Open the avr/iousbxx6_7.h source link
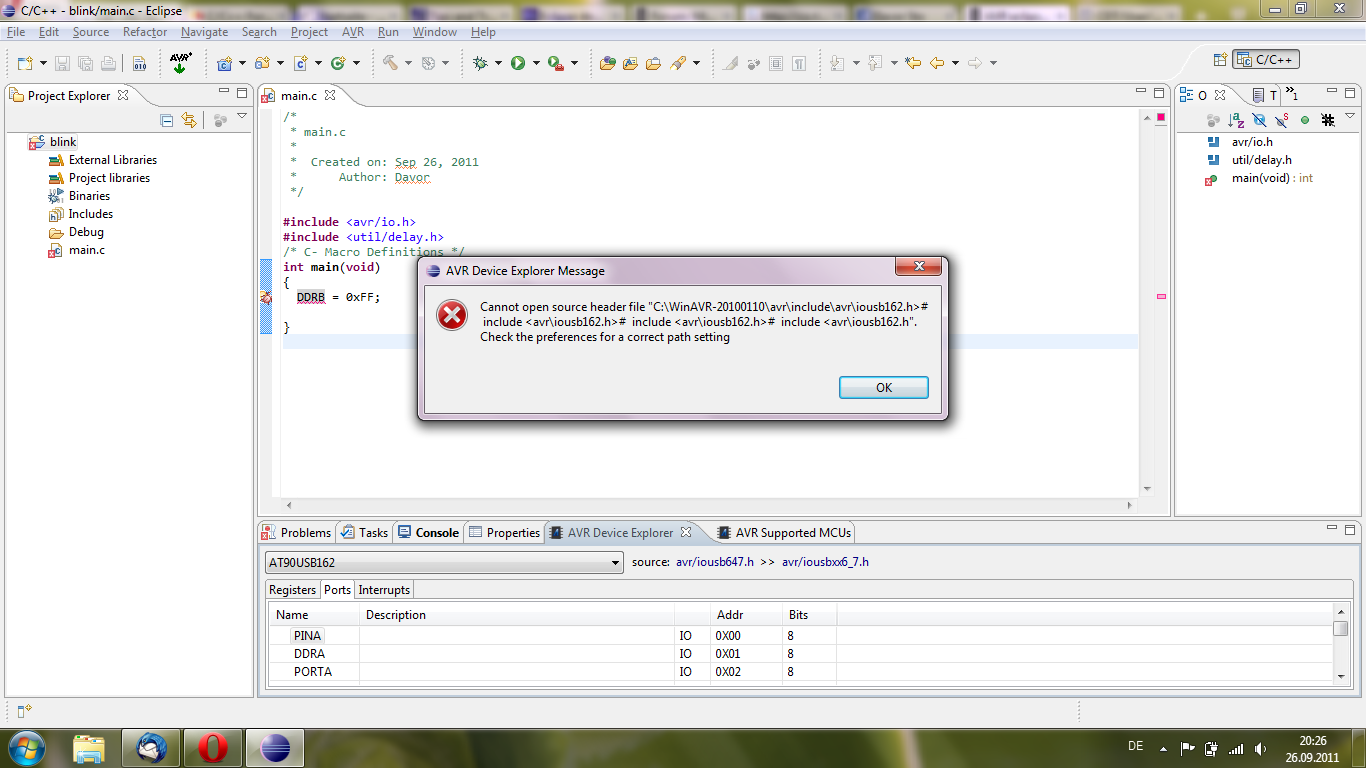 point(825,562)
